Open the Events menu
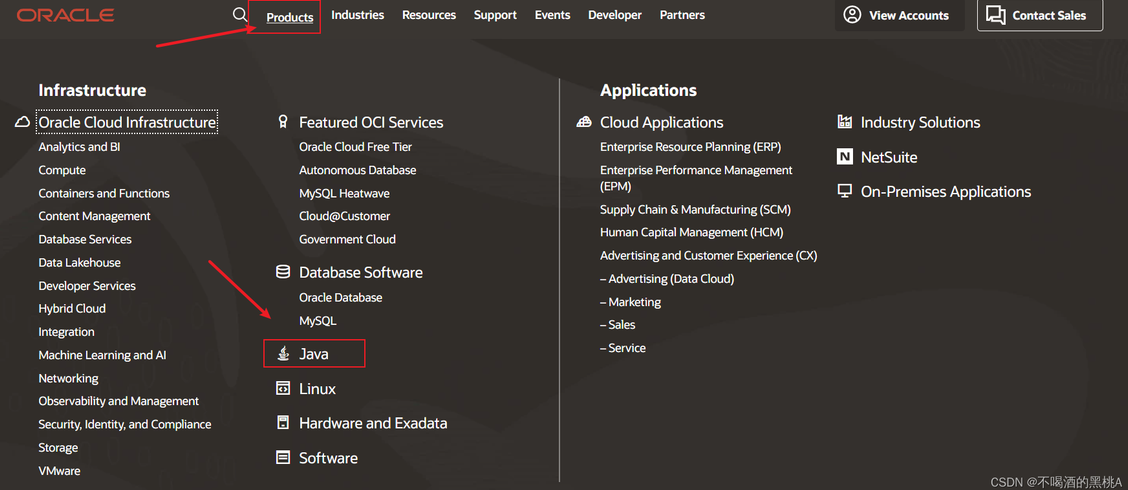This screenshot has height=490, width=1128. (x=552, y=15)
